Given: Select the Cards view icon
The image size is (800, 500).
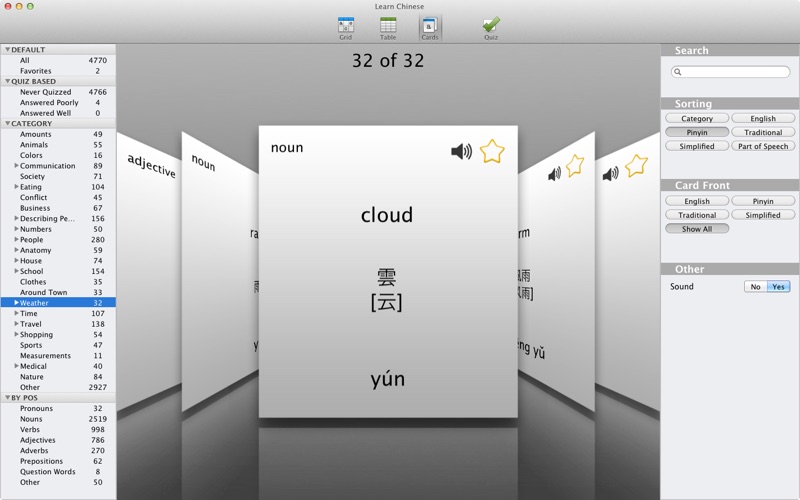Looking at the screenshot, I should click(430, 28).
